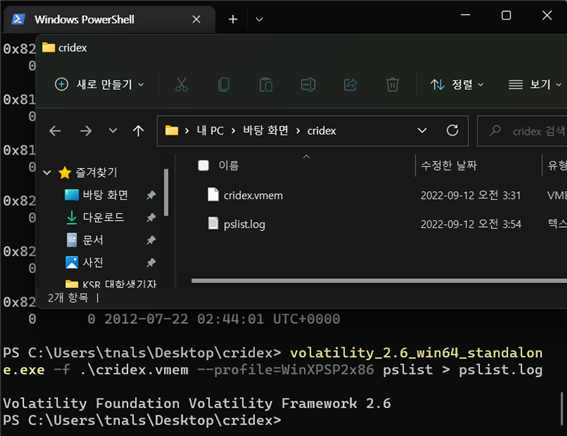
Task: Open the 보기 view dropdown
Action: [535, 85]
